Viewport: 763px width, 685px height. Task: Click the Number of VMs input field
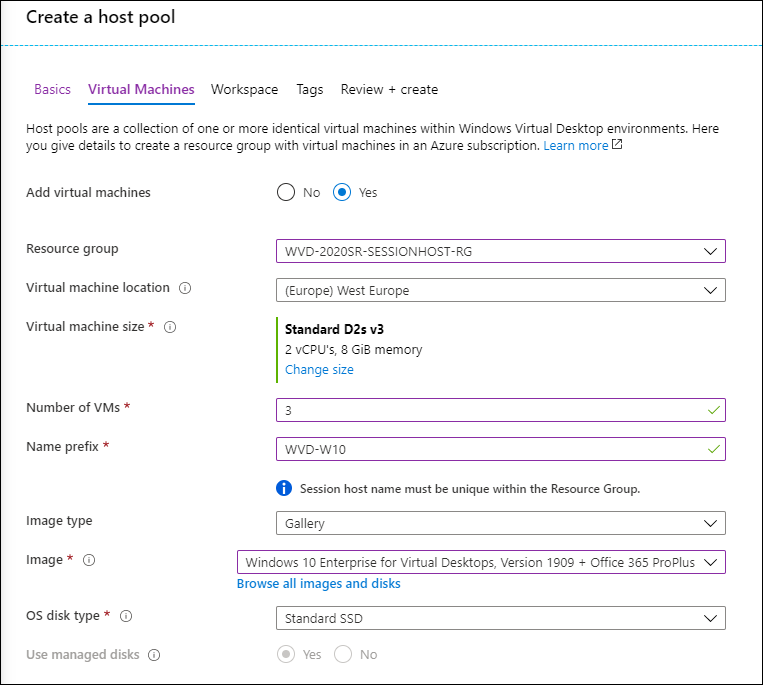pos(501,410)
